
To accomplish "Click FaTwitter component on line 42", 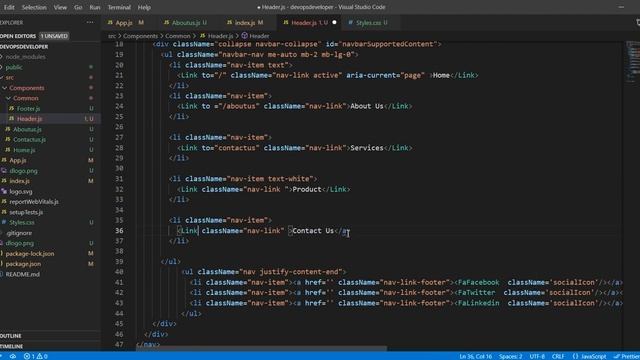I will click(x=477, y=293).
